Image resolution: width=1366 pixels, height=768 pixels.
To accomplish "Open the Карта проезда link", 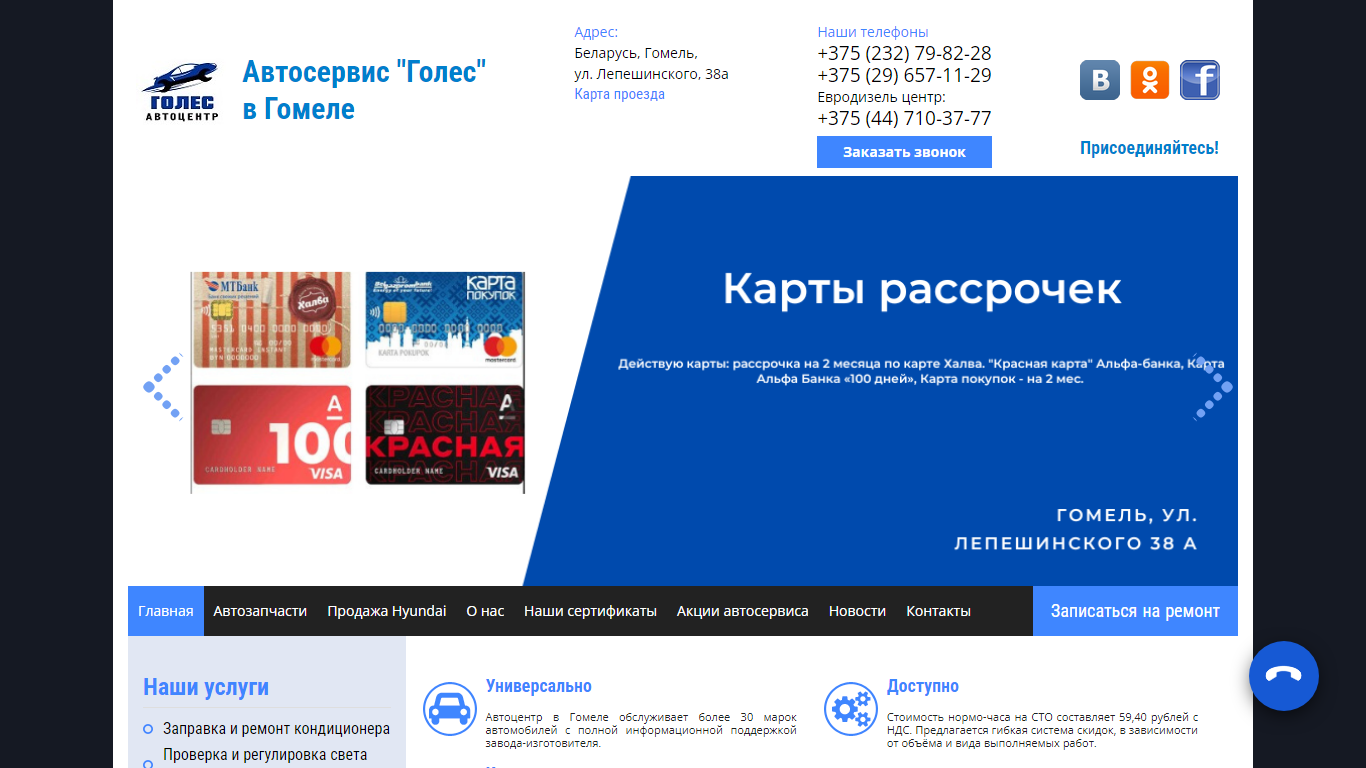I will coord(619,94).
